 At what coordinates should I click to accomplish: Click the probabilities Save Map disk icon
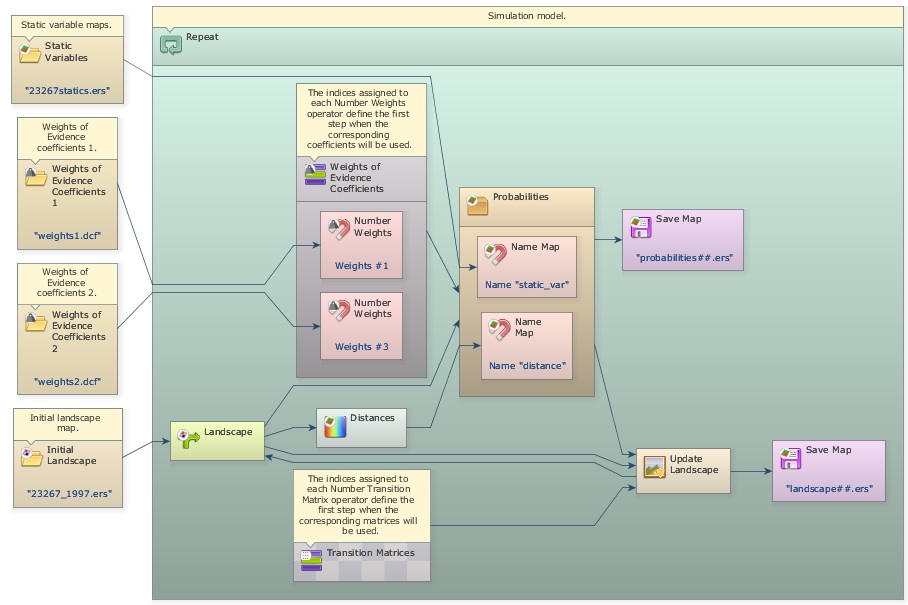(x=641, y=227)
